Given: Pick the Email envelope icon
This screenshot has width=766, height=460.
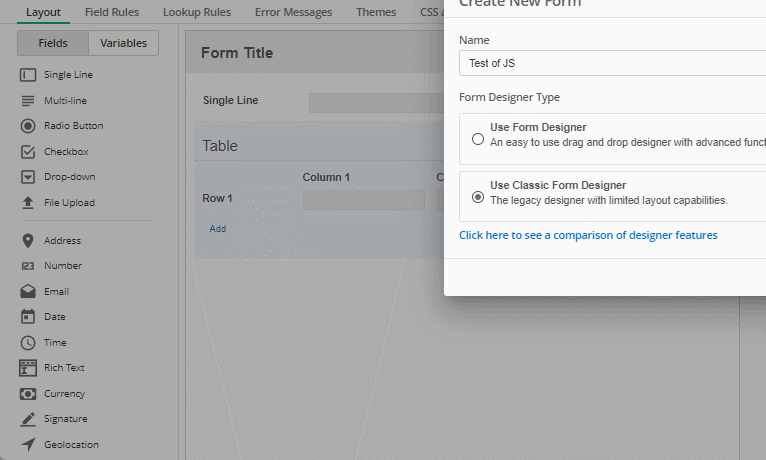Looking at the screenshot, I should click(28, 292).
